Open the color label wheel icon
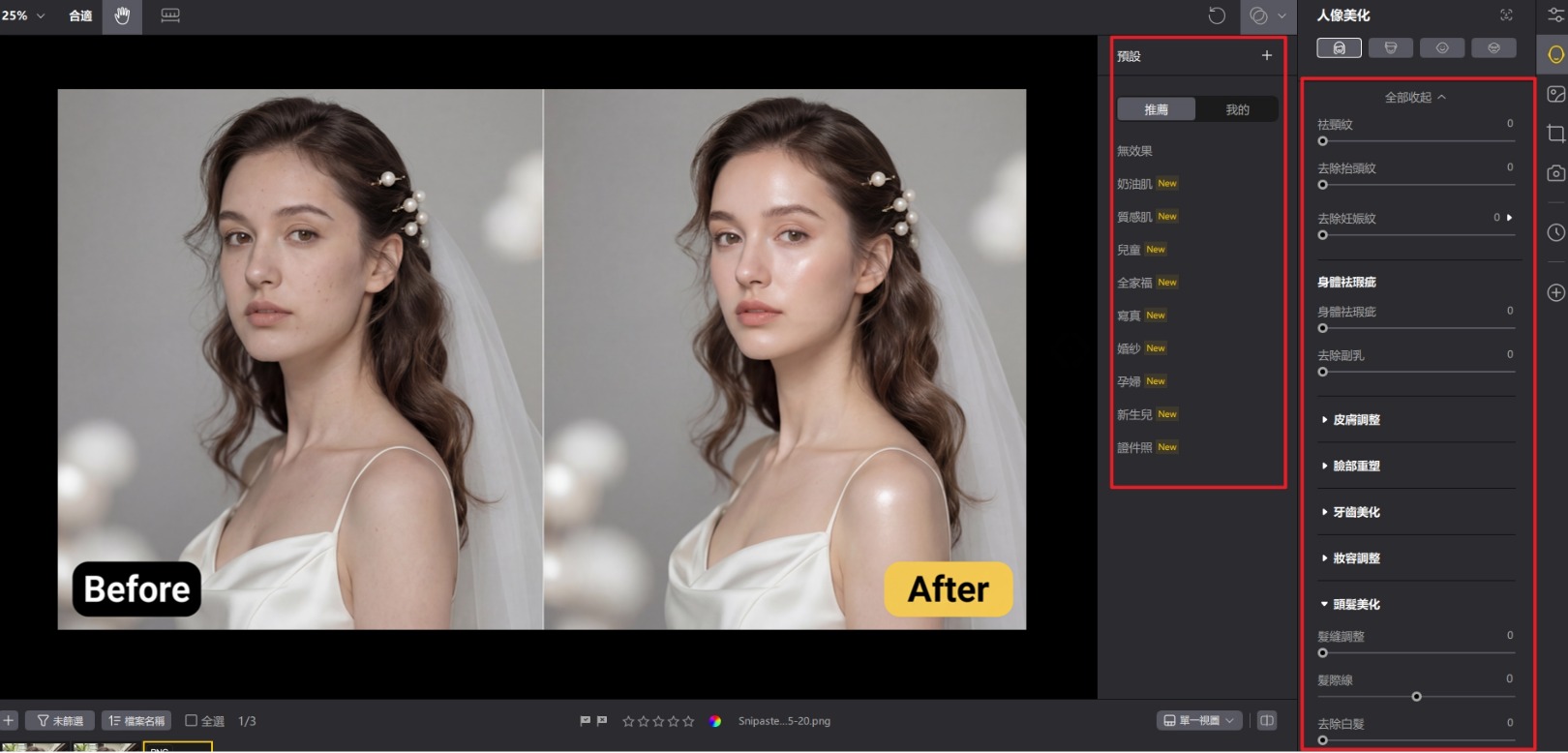Image resolution: width=1568 pixels, height=753 pixels. 715,721
